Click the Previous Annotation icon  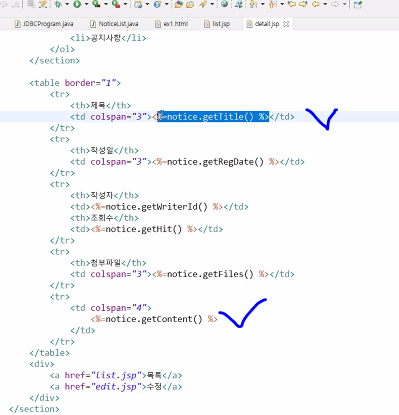(x=272, y=4)
